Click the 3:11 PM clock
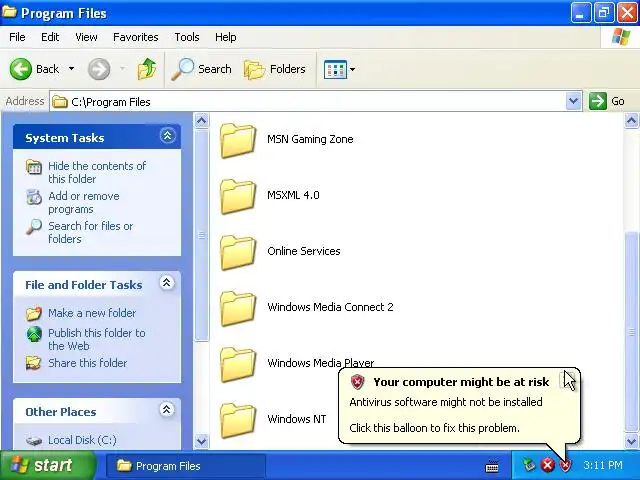Viewport: 640px width, 480px height. [603, 465]
